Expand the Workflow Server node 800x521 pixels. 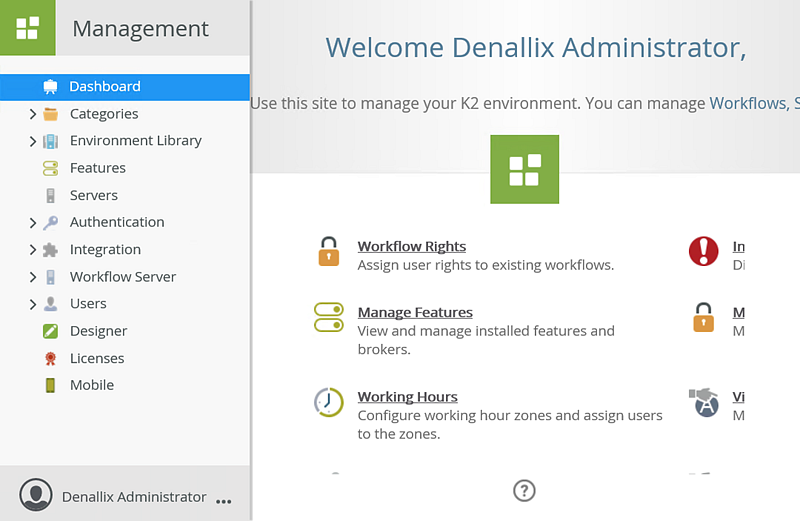click(33, 277)
